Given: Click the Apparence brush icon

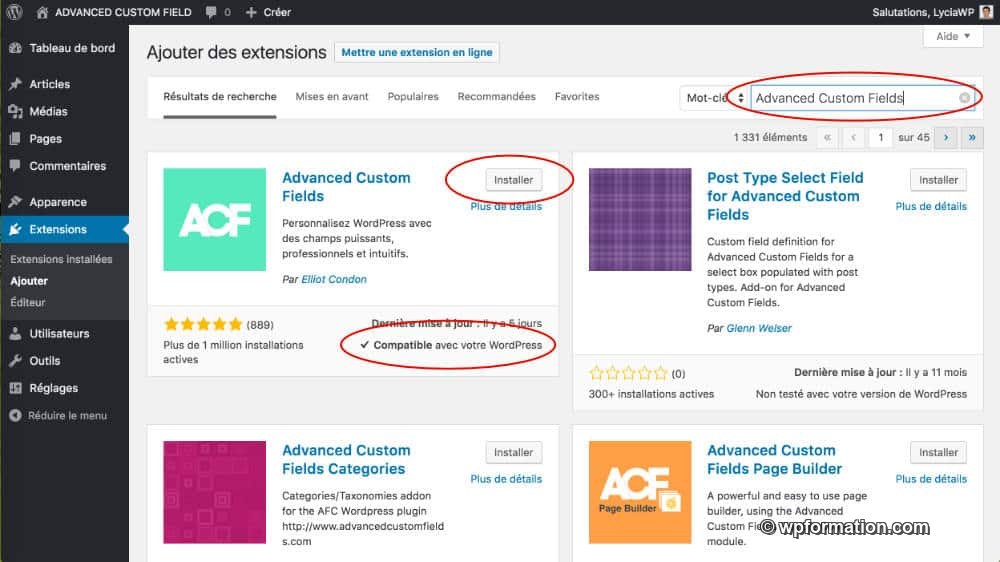Looking at the screenshot, I should point(15,202).
